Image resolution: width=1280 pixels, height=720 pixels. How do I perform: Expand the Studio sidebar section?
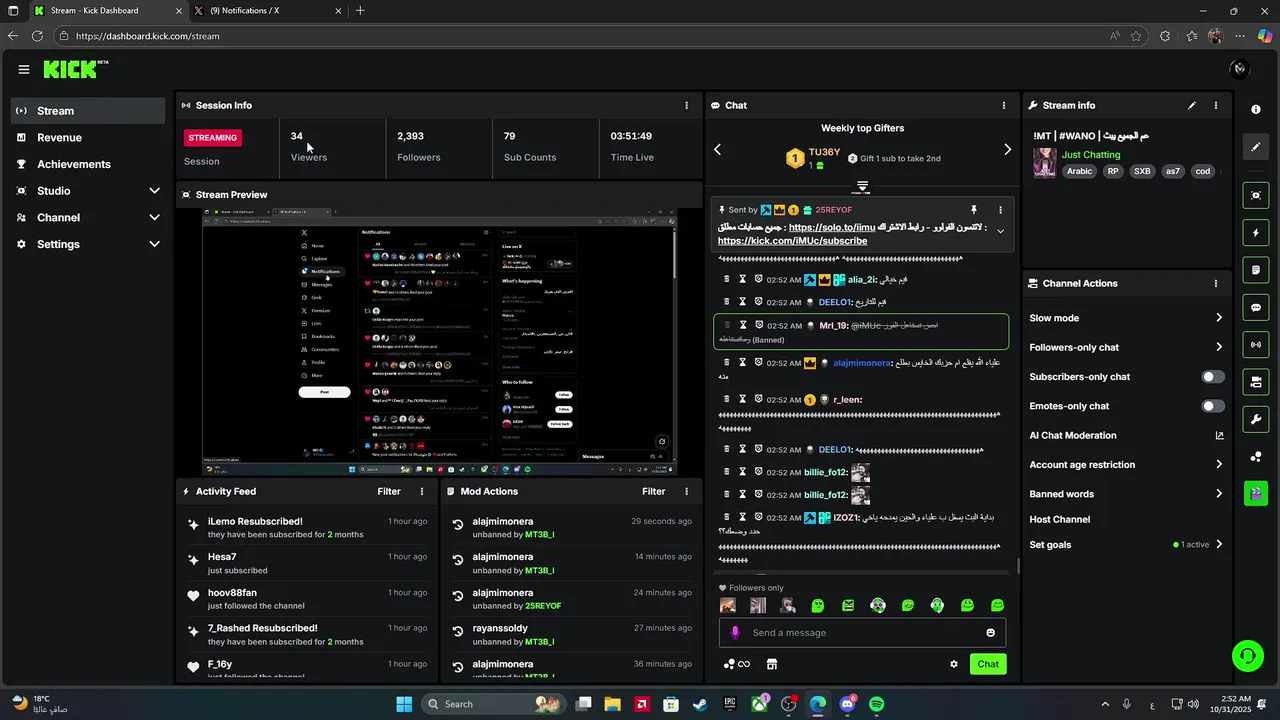click(154, 191)
